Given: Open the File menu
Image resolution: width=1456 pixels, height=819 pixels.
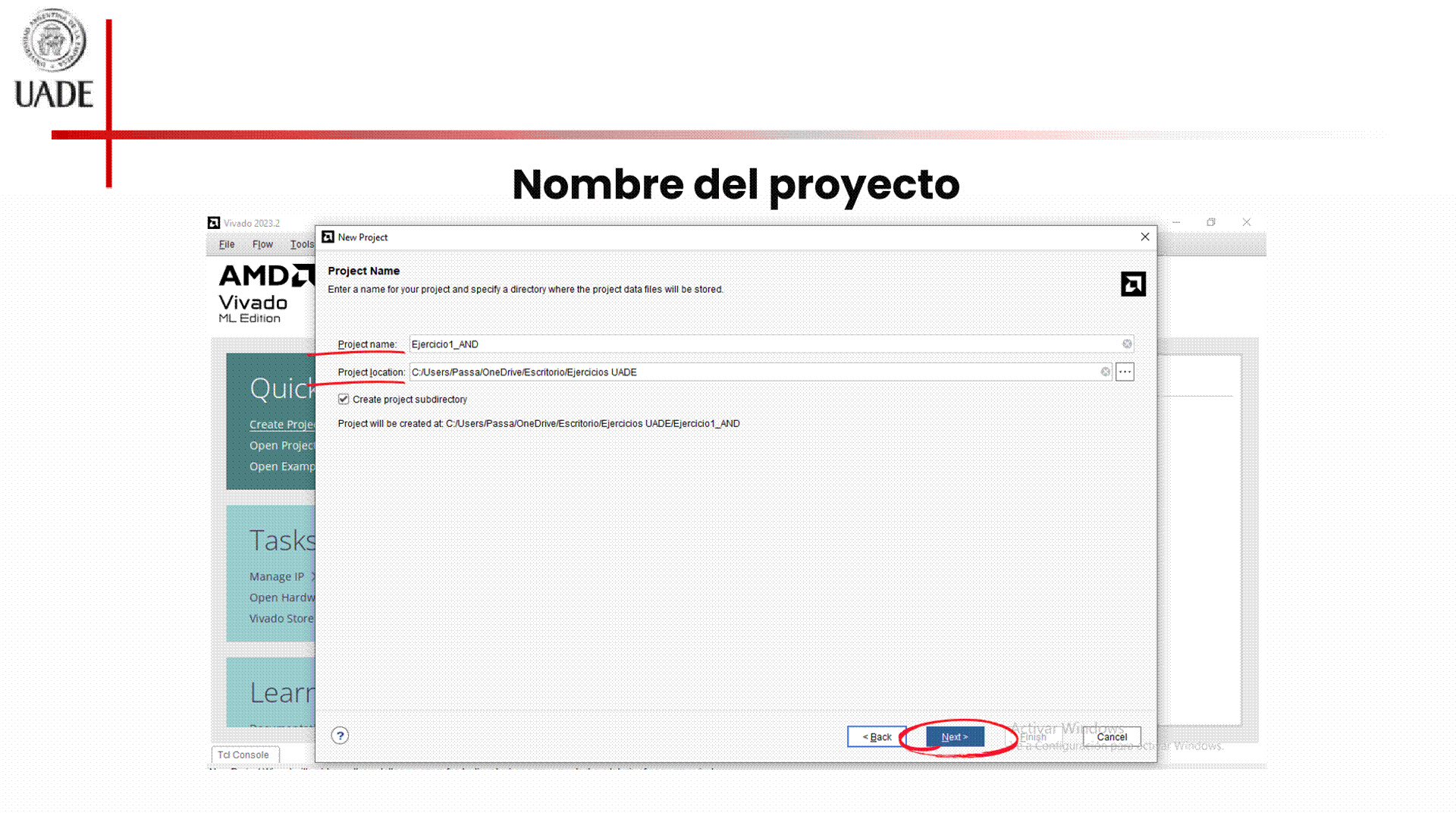Looking at the screenshot, I should pos(226,244).
